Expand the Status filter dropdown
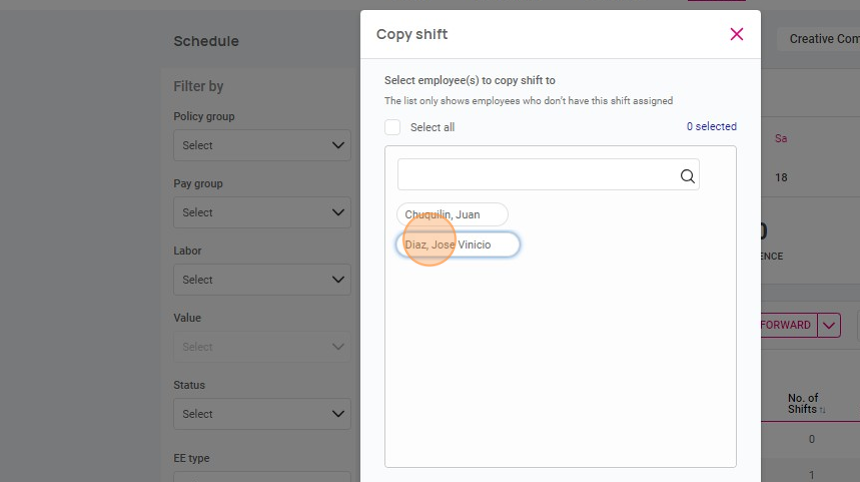The image size is (860, 482). pyautogui.click(x=261, y=414)
